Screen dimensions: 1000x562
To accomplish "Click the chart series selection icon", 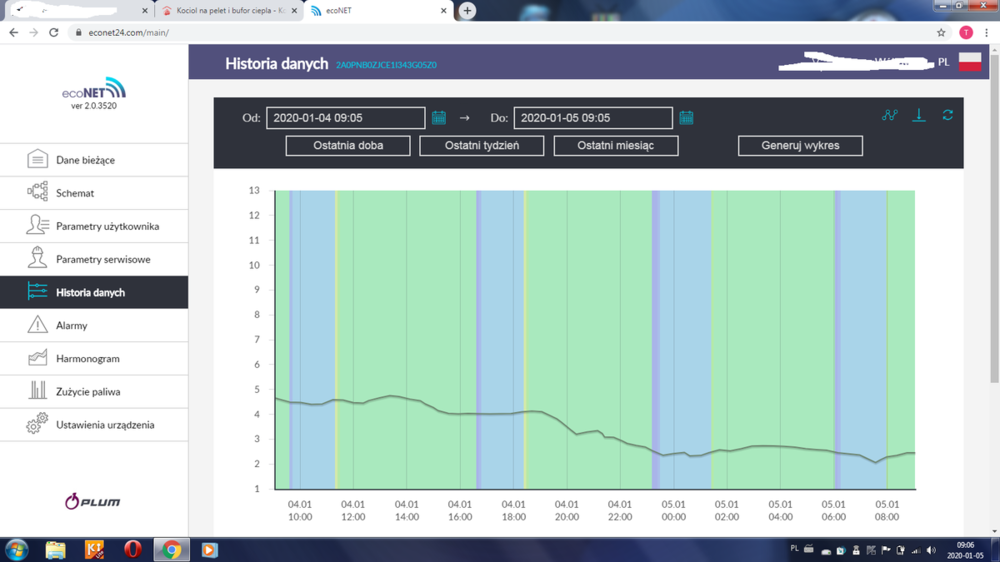I will tap(889, 115).
